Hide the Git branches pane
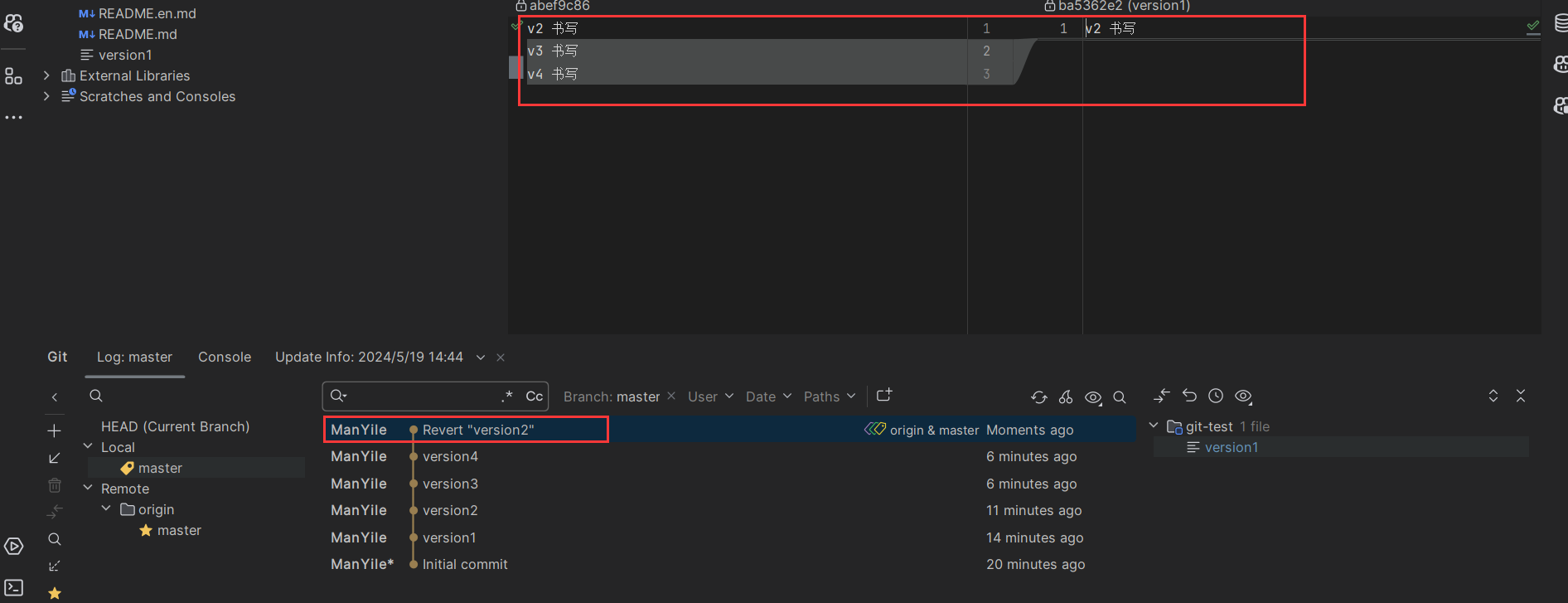This screenshot has height=603, width=1568. [x=55, y=397]
